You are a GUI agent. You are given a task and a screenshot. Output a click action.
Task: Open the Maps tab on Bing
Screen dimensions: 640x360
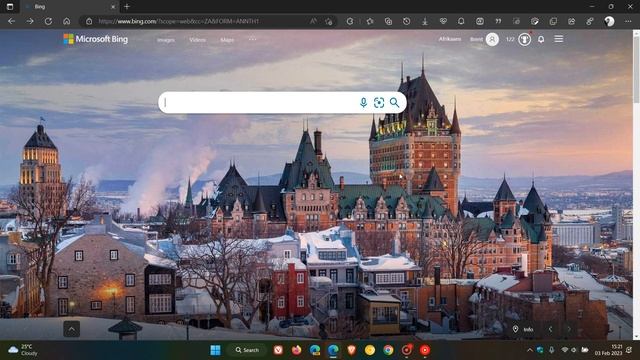tap(227, 40)
